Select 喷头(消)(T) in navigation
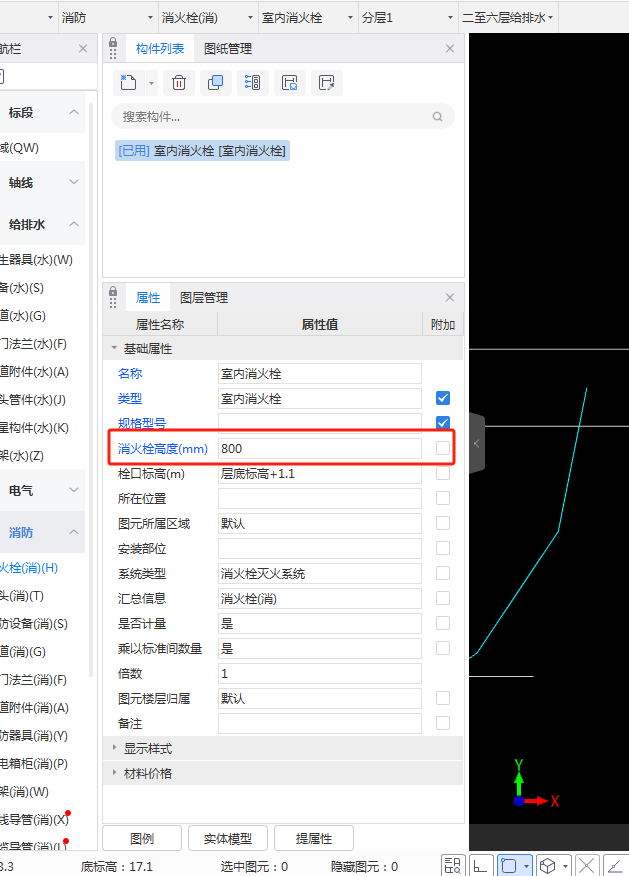Screen dimensions: 629x876 22,596
